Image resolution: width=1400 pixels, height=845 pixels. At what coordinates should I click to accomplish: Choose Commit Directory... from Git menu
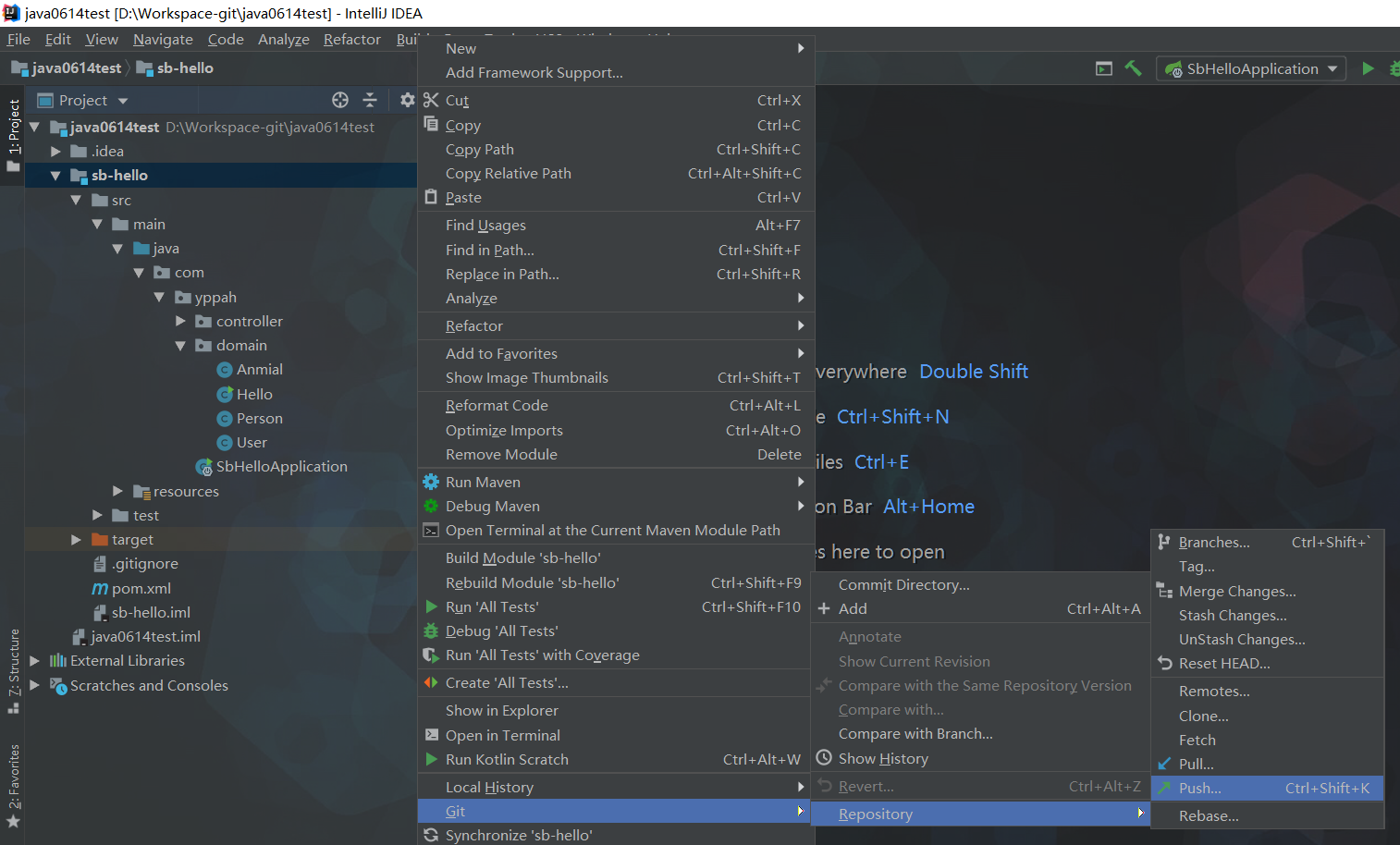[x=903, y=585]
